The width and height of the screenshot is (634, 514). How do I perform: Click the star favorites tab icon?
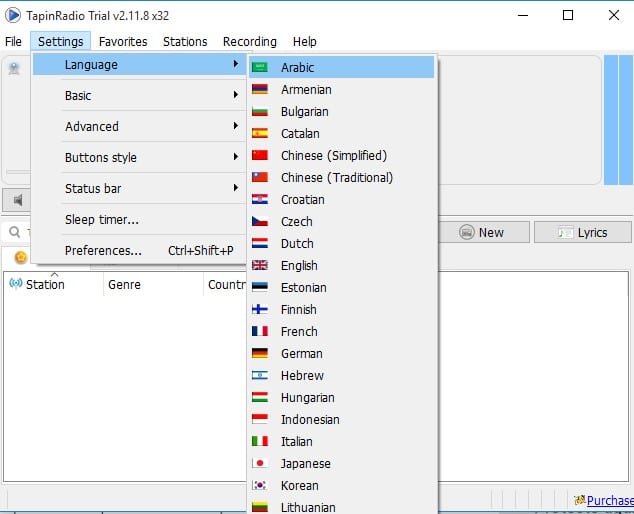[x=20, y=257]
